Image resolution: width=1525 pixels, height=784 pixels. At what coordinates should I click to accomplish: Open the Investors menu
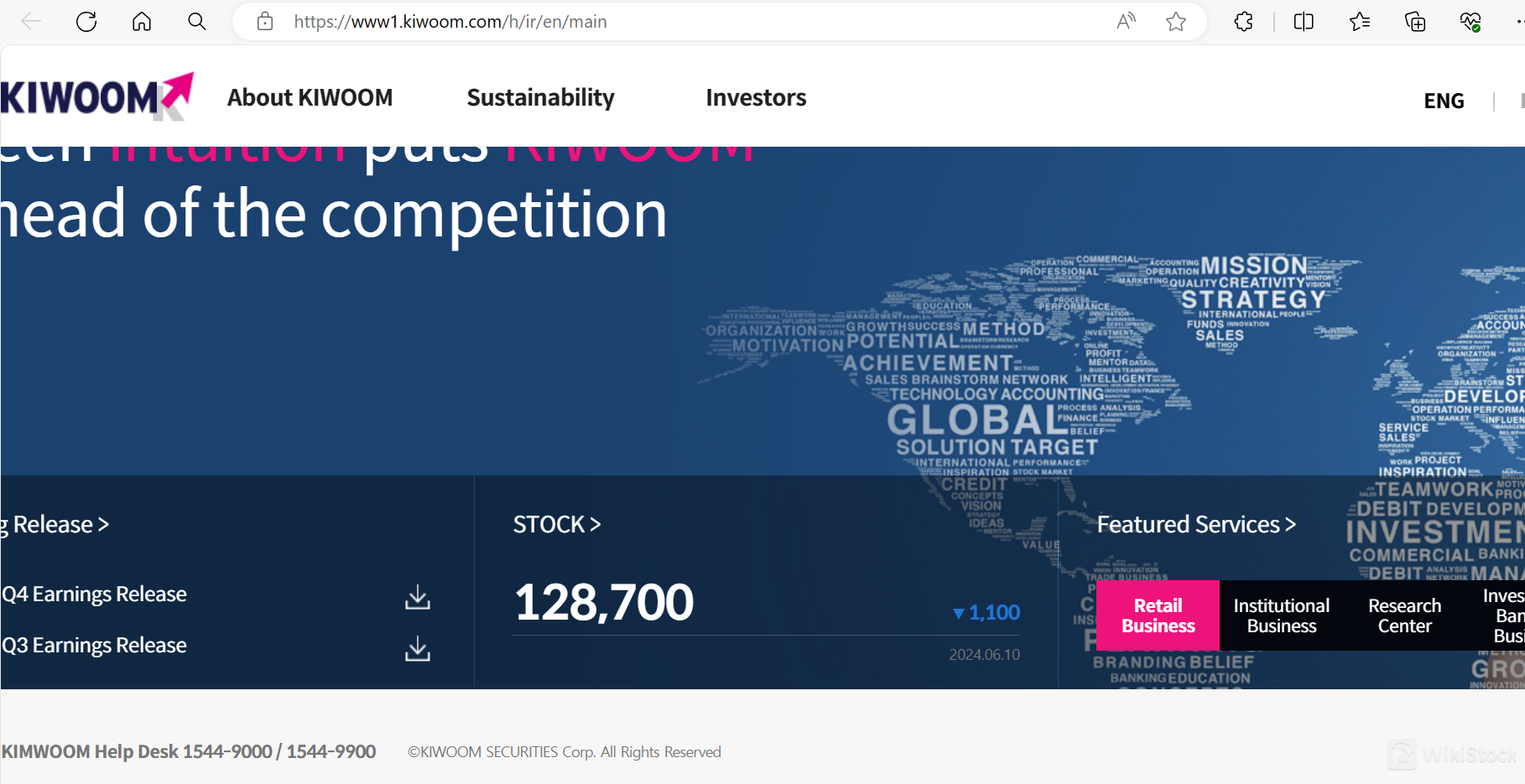[x=756, y=97]
